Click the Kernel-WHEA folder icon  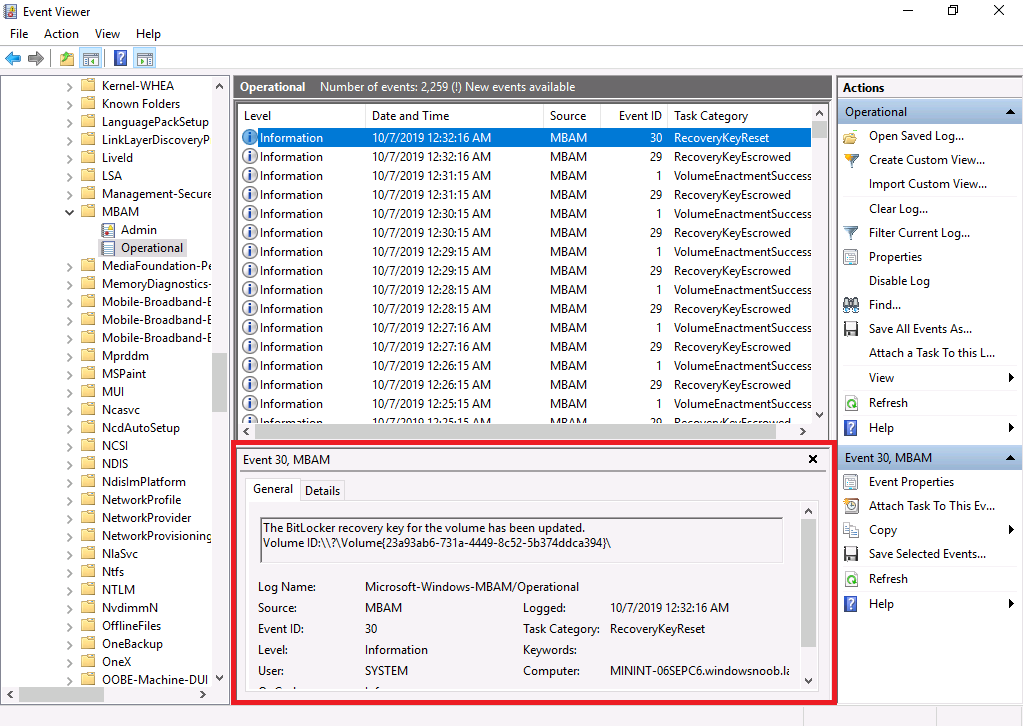pyautogui.click(x=88, y=85)
